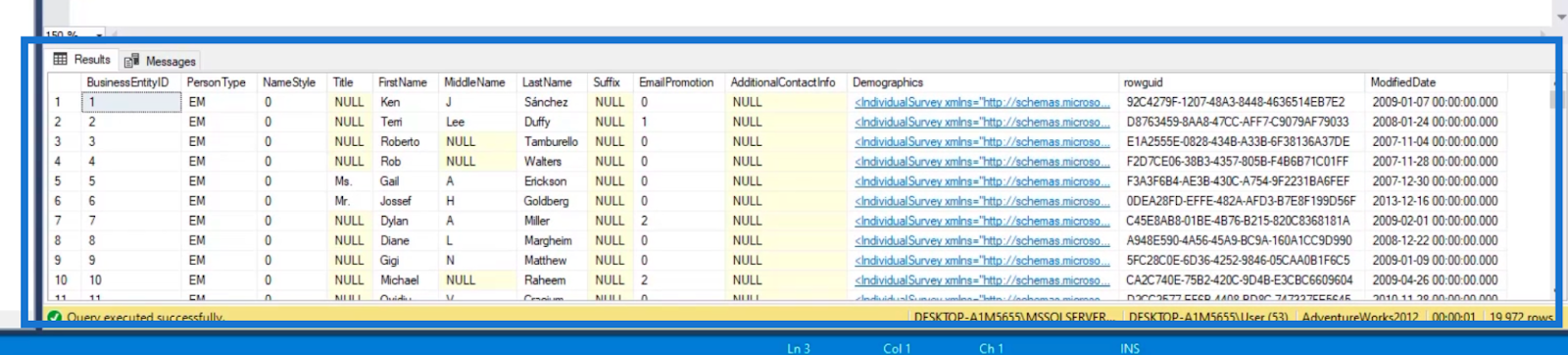Click the green query success checkmark icon
The image size is (1568, 355).
55,318
